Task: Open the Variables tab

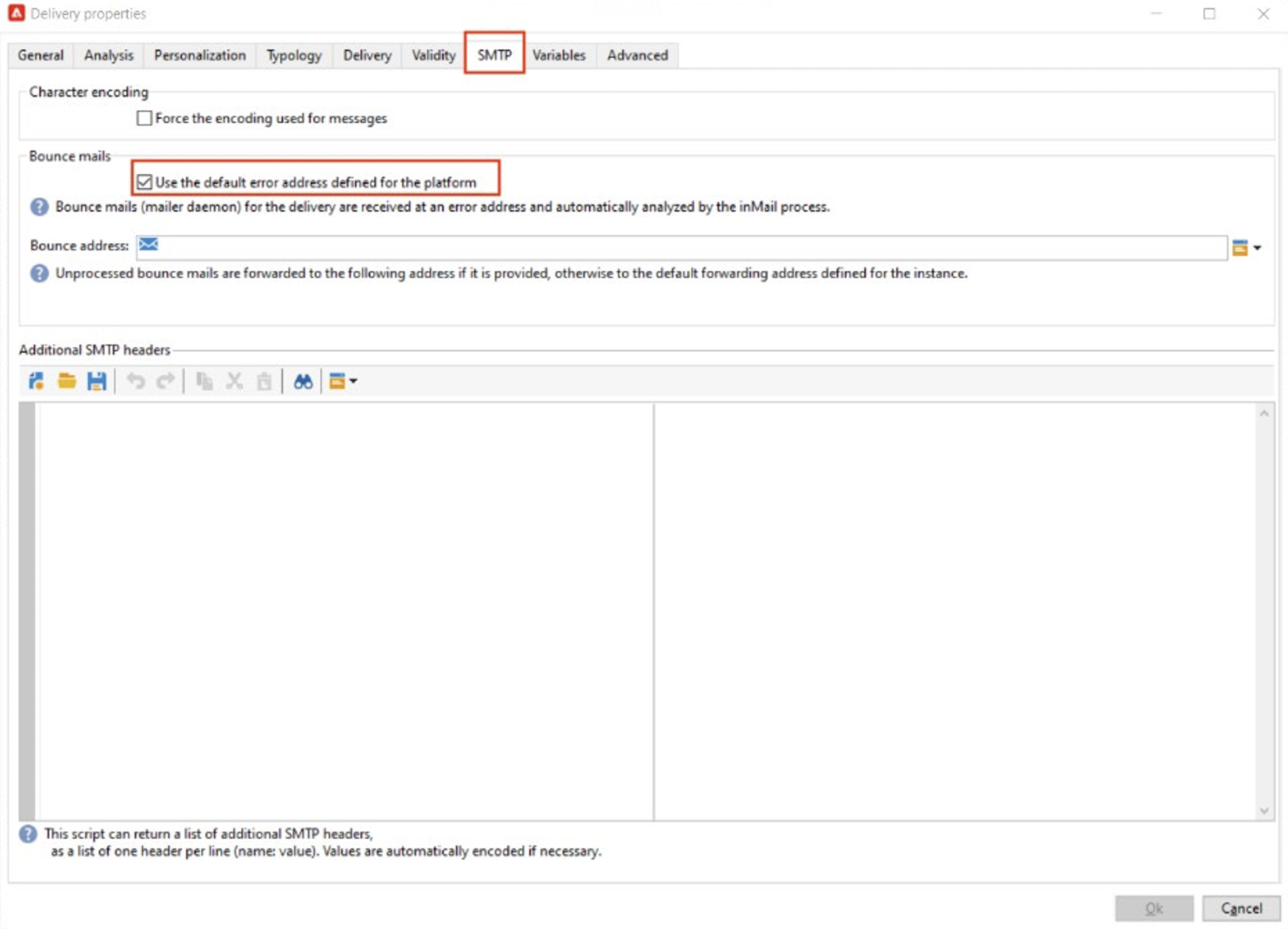Action: [558, 56]
